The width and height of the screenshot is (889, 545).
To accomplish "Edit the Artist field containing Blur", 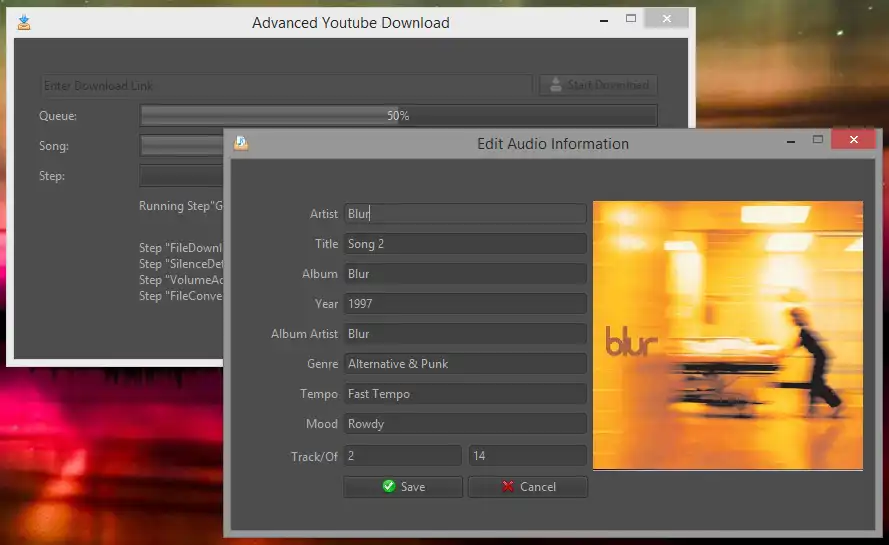I will click(465, 214).
